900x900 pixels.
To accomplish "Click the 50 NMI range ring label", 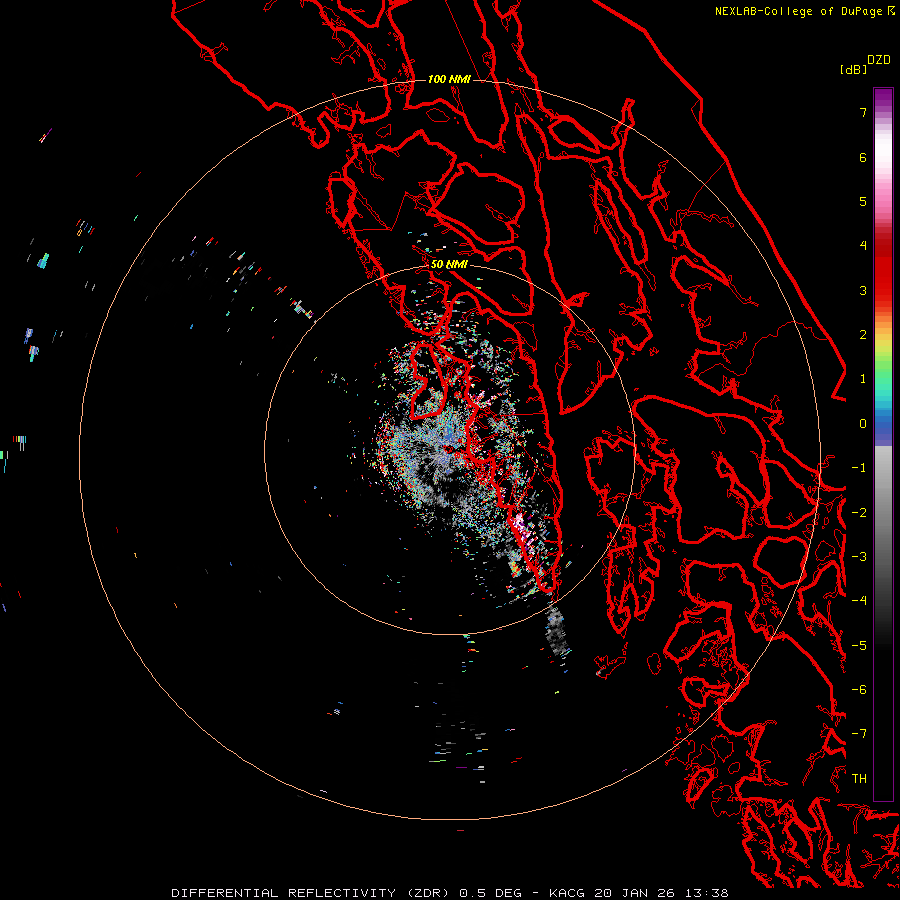I will point(449,265).
